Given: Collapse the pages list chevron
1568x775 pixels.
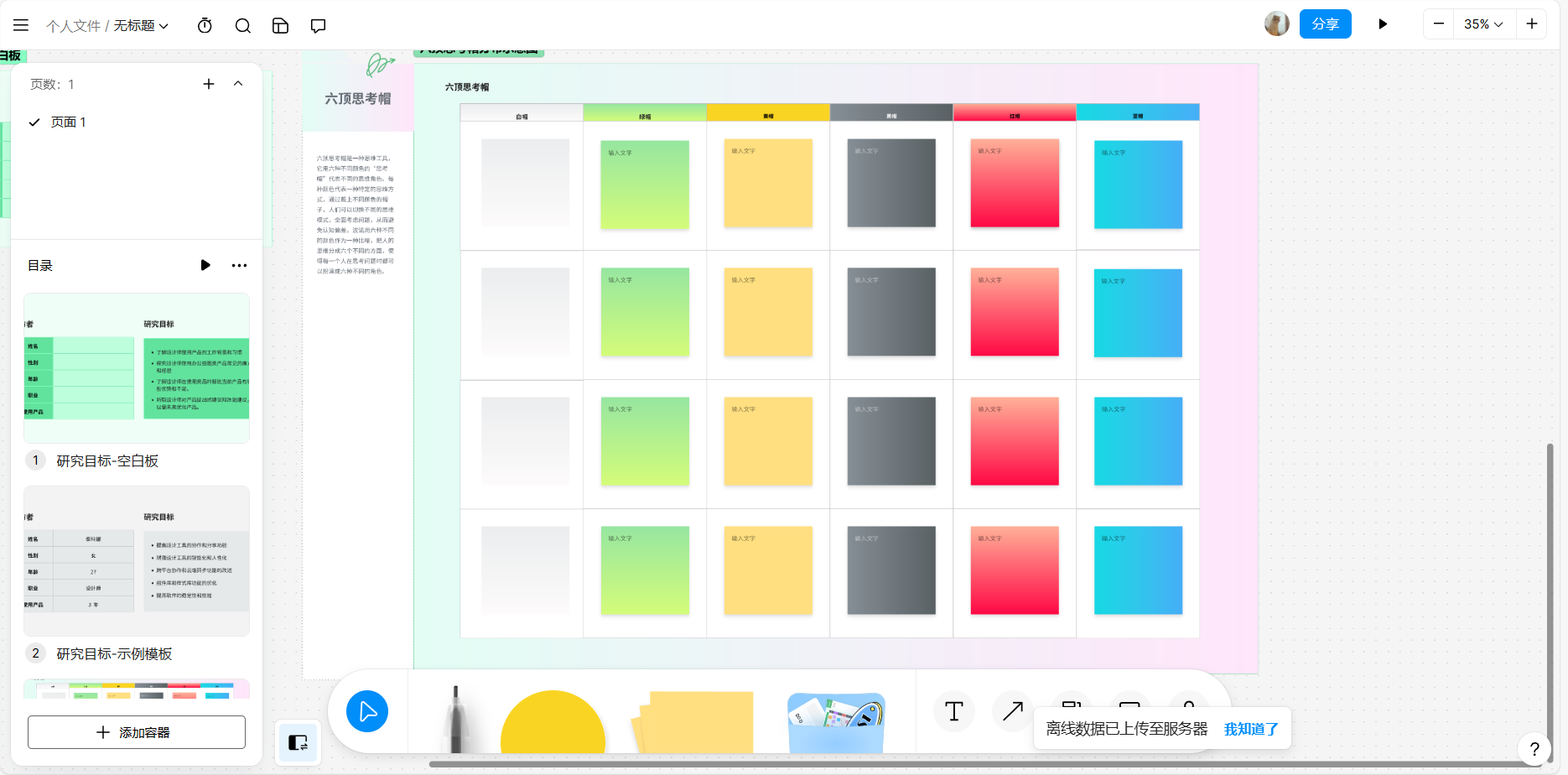Looking at the screenshot, I should point(238,84).
